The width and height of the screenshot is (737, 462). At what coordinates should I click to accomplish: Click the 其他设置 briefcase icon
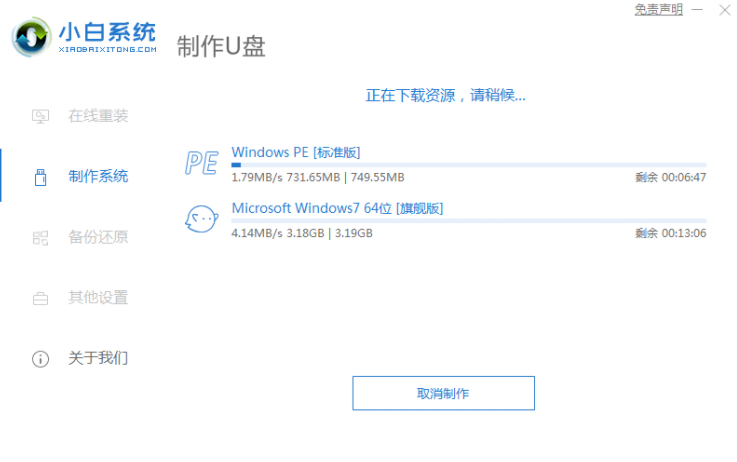[40, 298]
